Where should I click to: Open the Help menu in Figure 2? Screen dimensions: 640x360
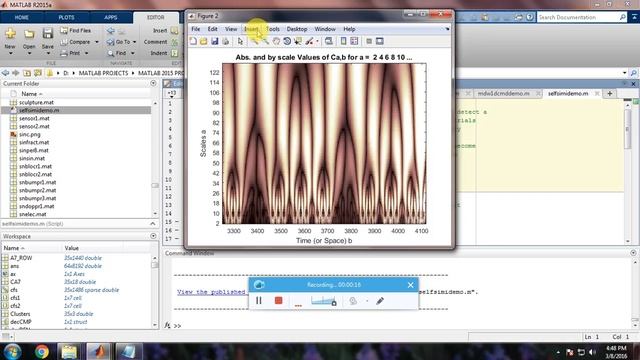pos(349,29)
